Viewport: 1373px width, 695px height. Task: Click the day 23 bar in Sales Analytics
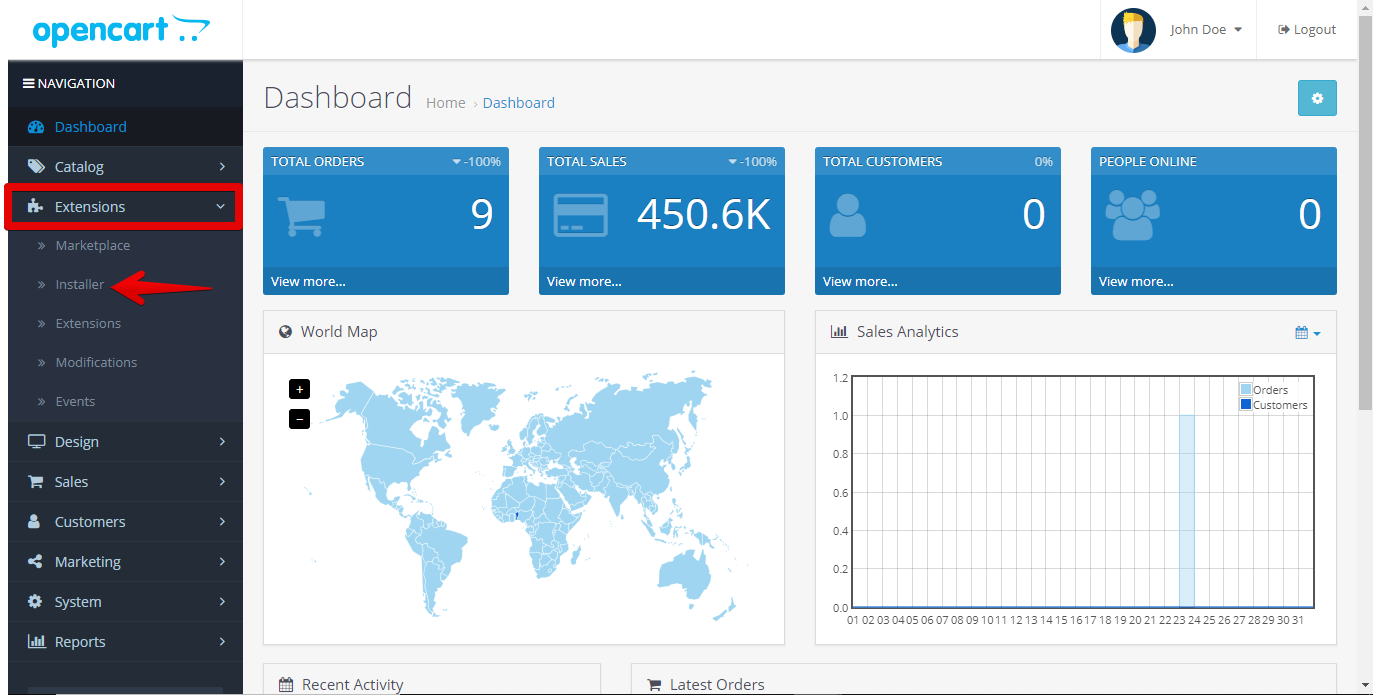1187,511
